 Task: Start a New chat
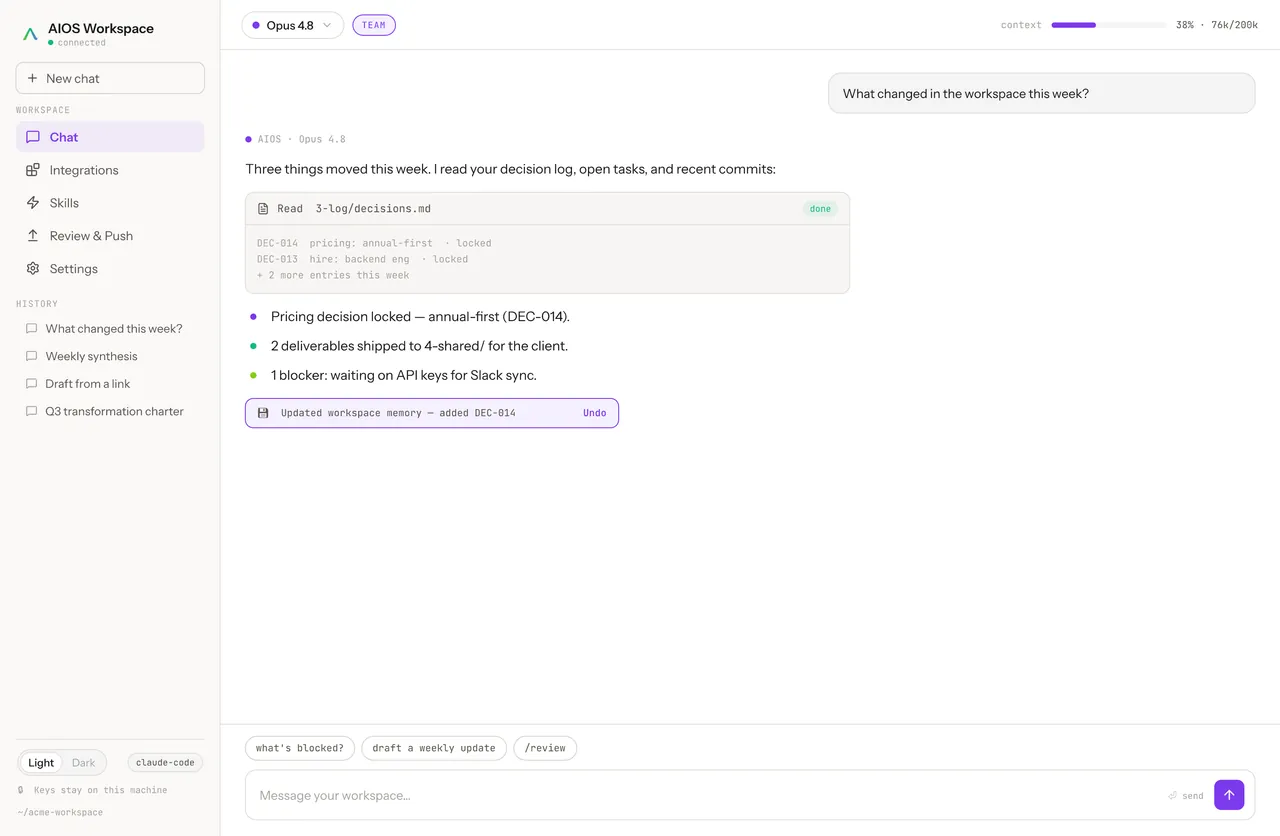pyautogui.click(x=110, y=78)
